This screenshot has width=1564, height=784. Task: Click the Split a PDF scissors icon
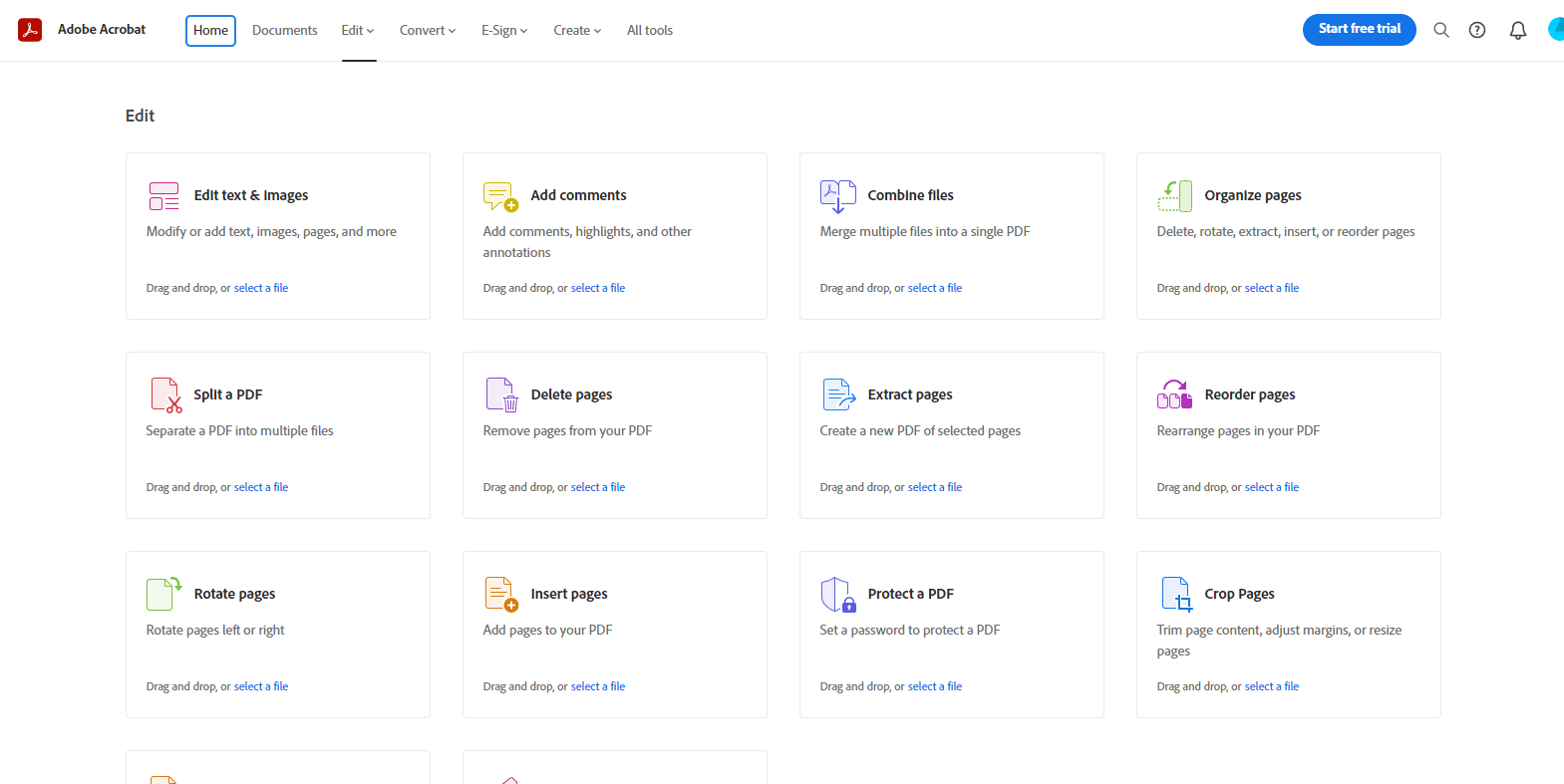(165, 395)
